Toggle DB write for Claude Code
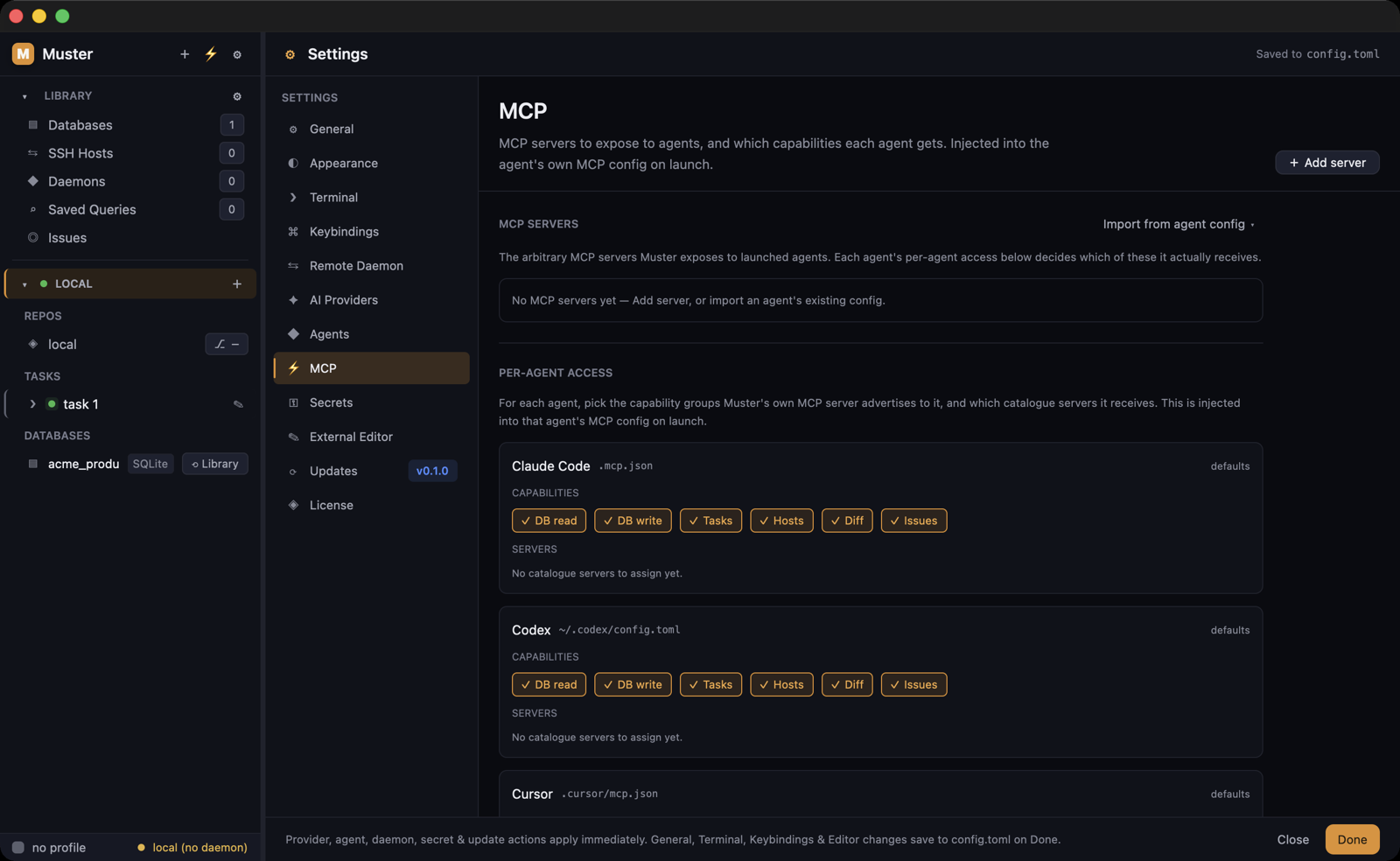Screen dimensions: 1400x861 click(x=633, y=521)
